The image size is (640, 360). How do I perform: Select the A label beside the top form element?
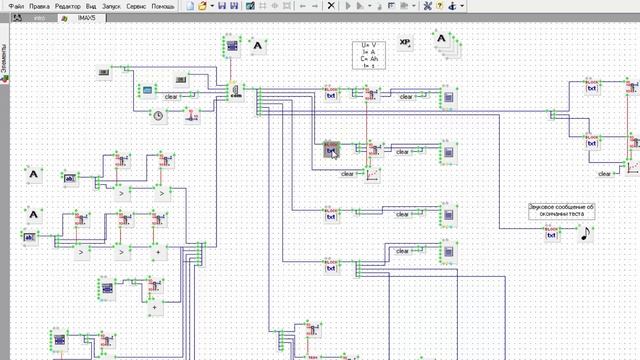tap(258, 46)
